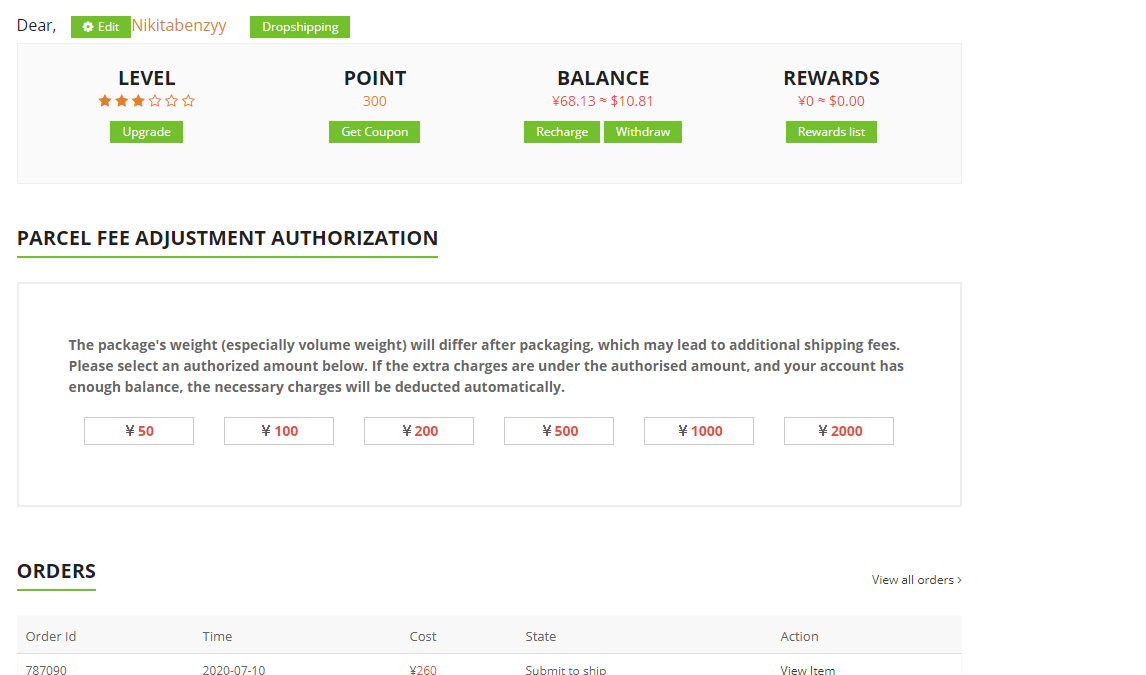1146x675 pixels.
Task: Click the Submit to ship state cell
Action: 566,669
